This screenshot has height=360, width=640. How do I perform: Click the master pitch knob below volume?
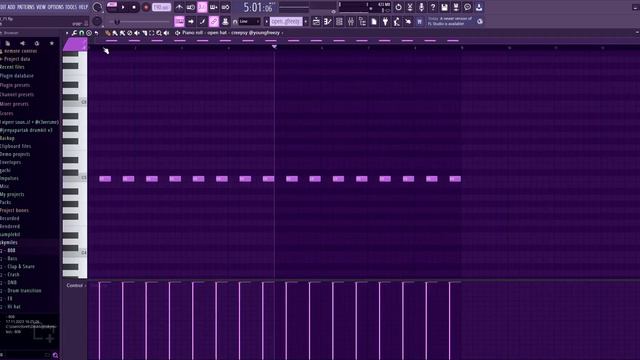coord(97,21)
